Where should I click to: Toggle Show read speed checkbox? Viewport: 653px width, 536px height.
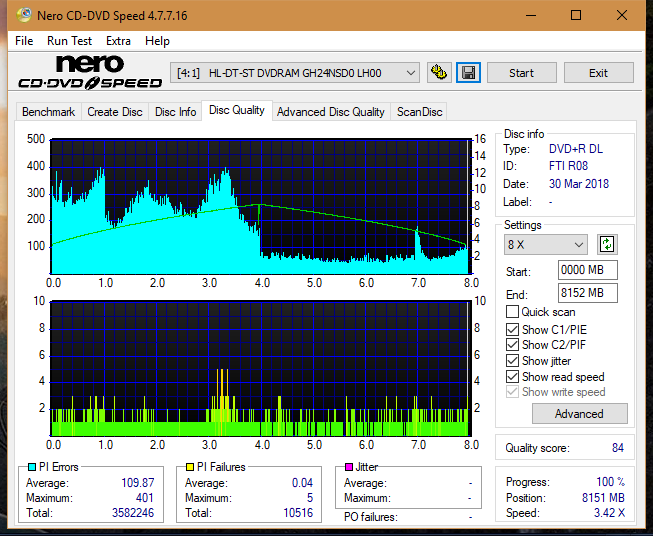(x=512, y=376)
